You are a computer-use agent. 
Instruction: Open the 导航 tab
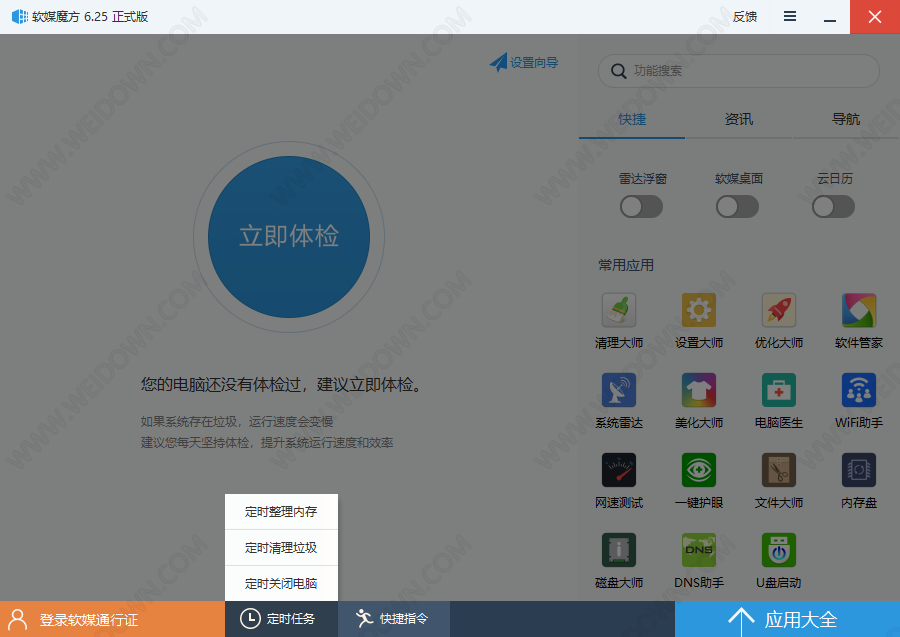coord(846,119)
